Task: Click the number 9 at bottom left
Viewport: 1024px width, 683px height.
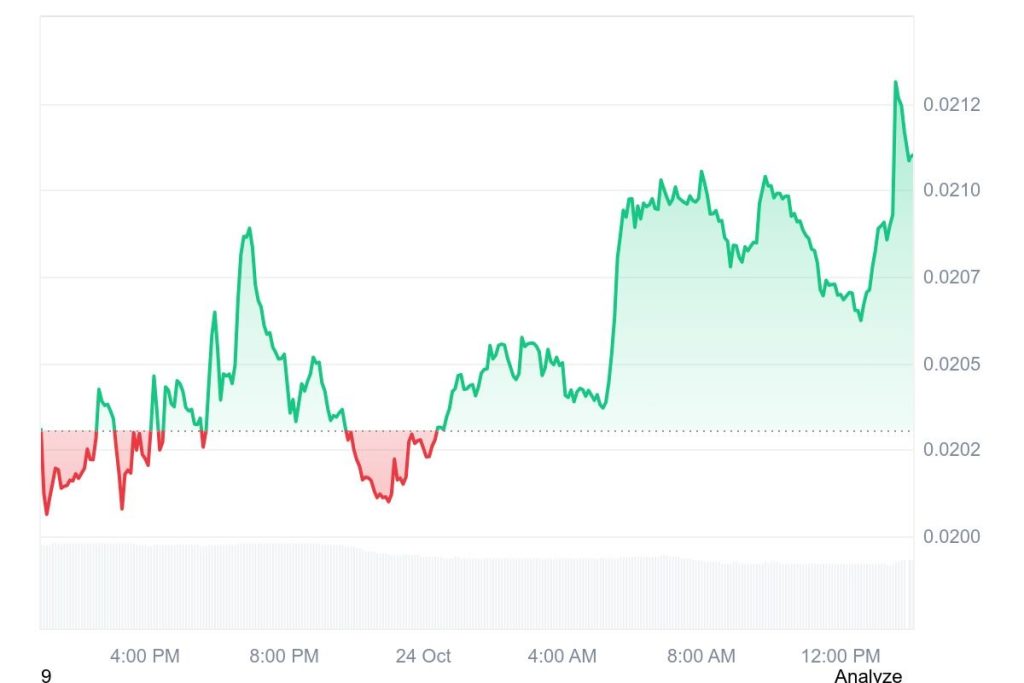Action: pyautogui.click(x=46, y=677)
